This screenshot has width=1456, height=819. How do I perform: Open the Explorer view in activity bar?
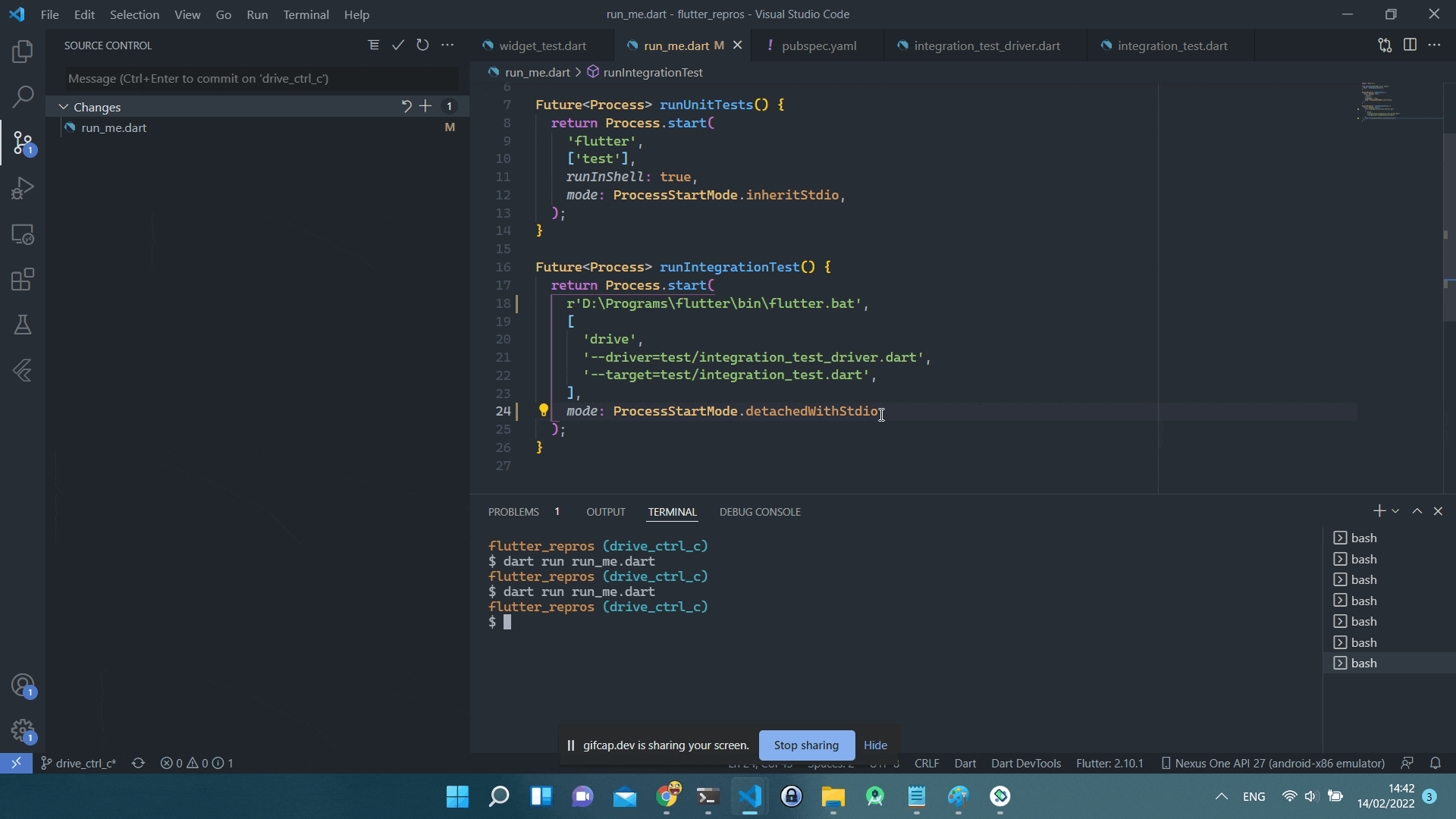pos(23,52)
